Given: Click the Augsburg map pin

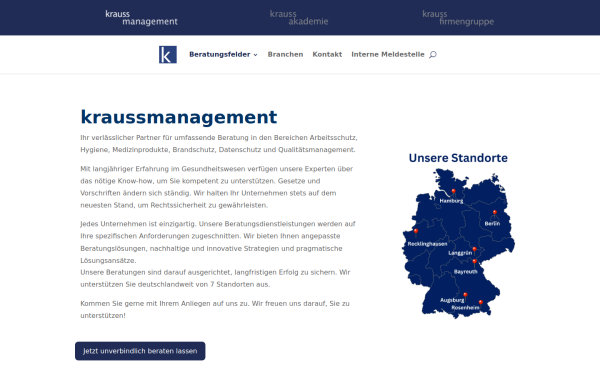Looking at the screenshot, I should (465, 296).
